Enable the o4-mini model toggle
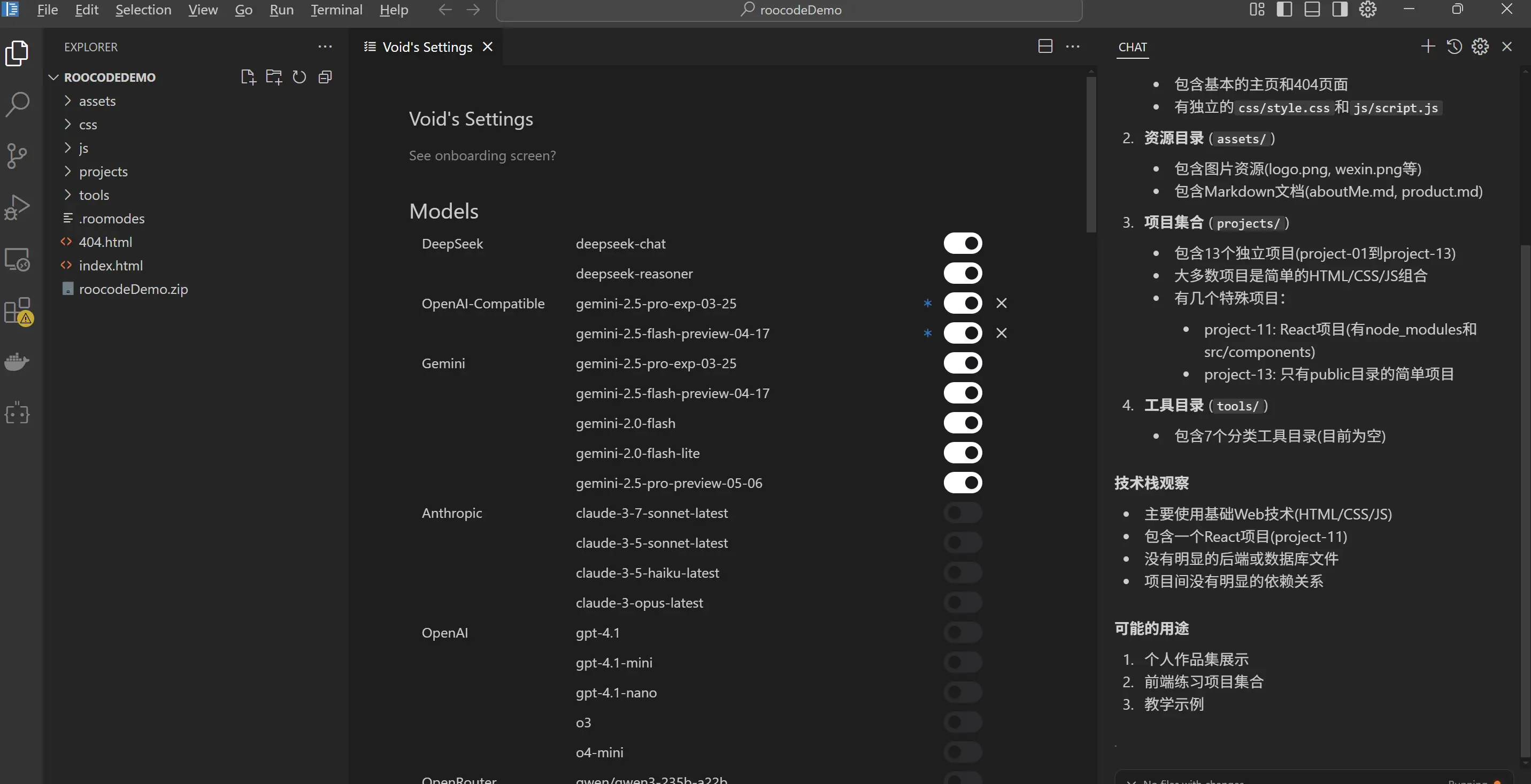 tap(963, 752)
